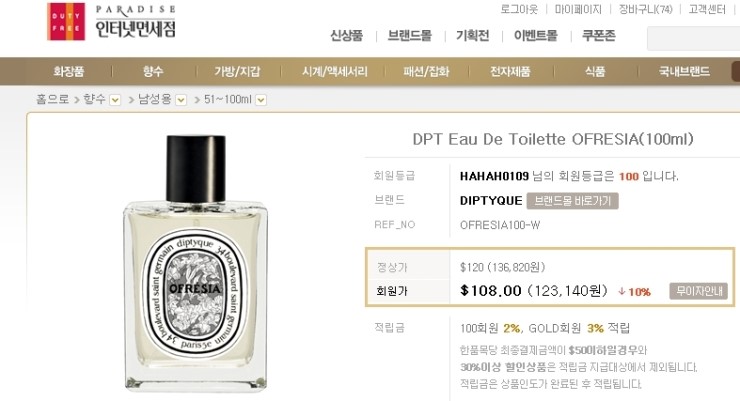Click the 브랜드몰 바로가기 button
Screen dimensions: 740x401
coord(572,201)
